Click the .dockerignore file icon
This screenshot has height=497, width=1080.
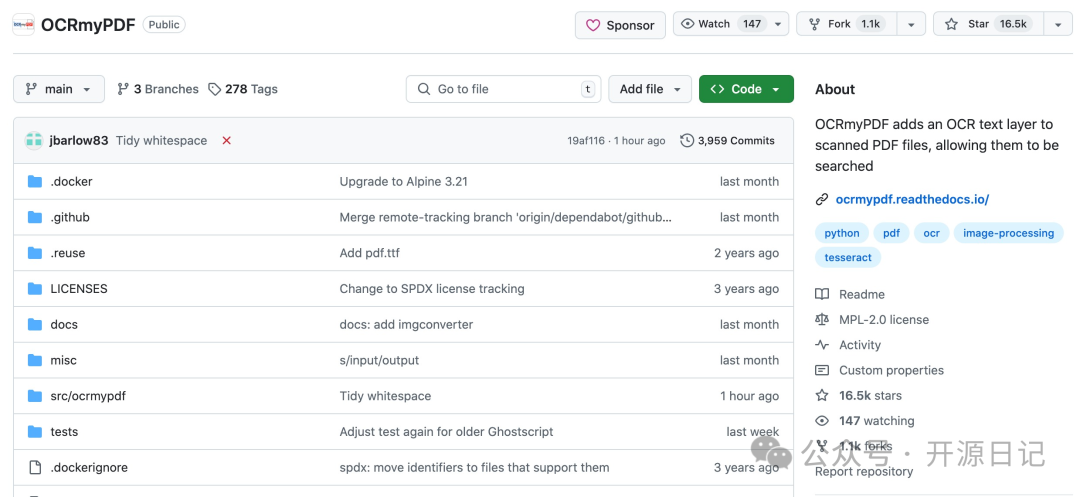pos(35,468)
